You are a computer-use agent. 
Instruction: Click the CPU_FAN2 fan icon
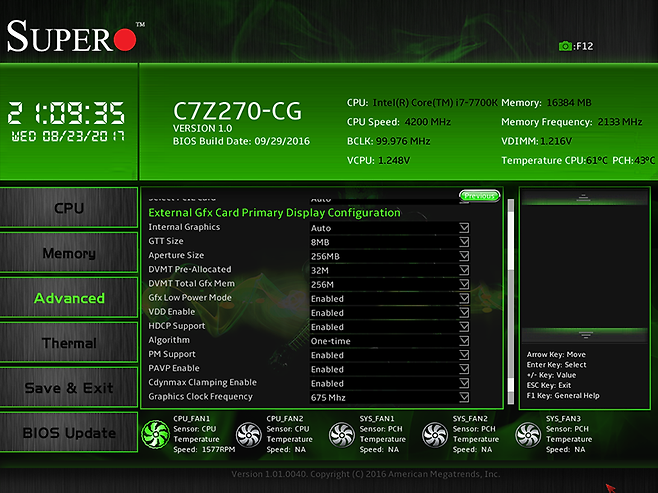click(248, 435)
